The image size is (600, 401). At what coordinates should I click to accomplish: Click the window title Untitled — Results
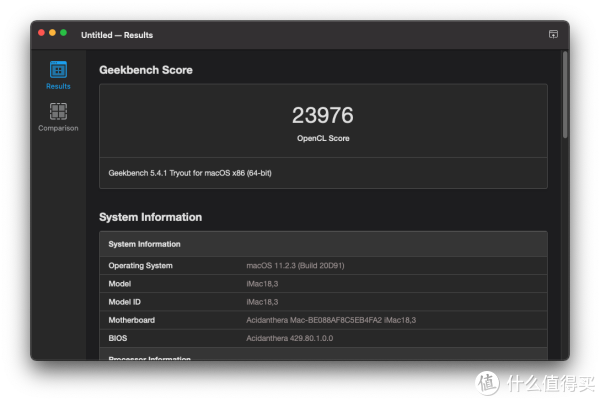coord(117,35)
